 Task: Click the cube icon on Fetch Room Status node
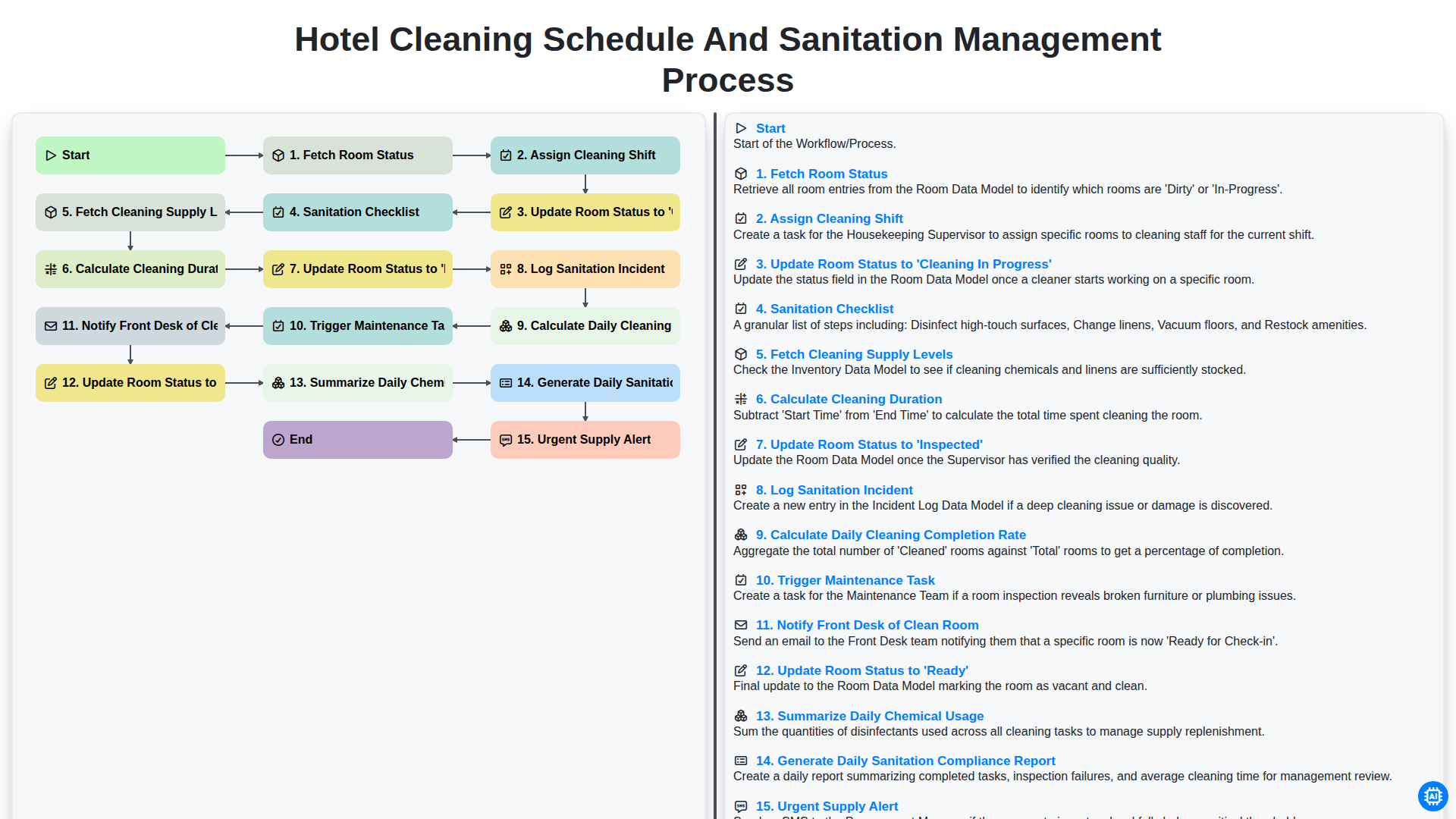click(278, 155)
